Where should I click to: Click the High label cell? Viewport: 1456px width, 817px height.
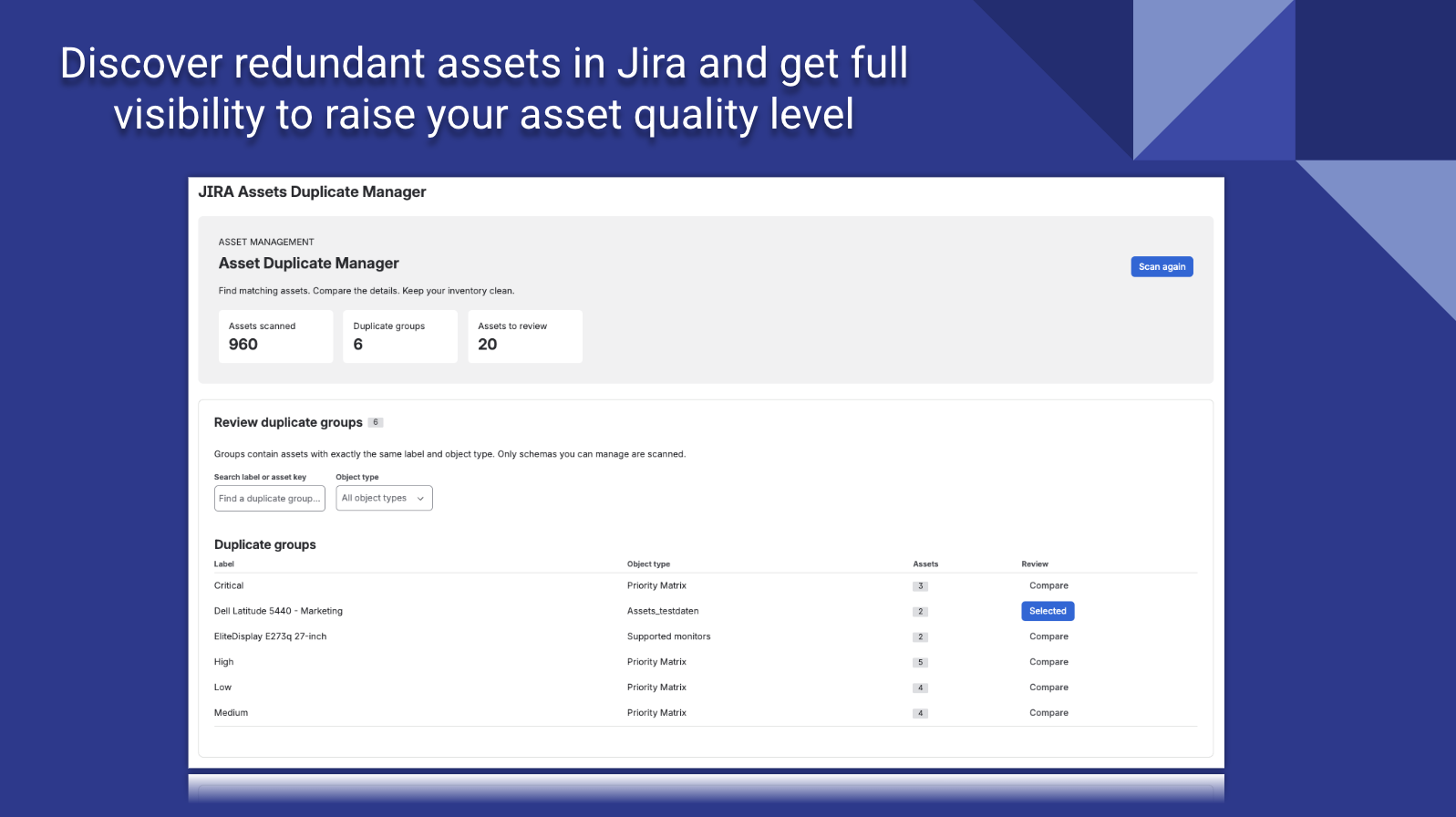(223, 662)
